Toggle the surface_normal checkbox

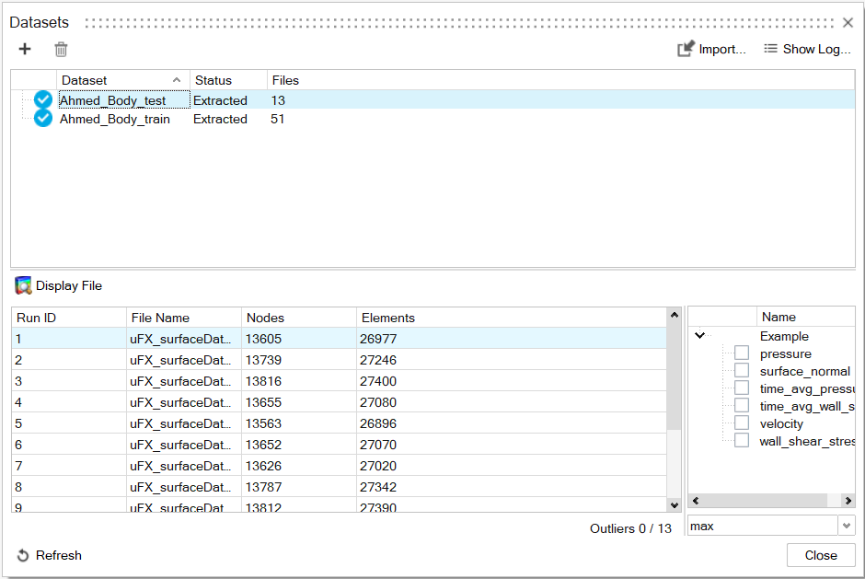pyautogui.click(x=741, y=371)
